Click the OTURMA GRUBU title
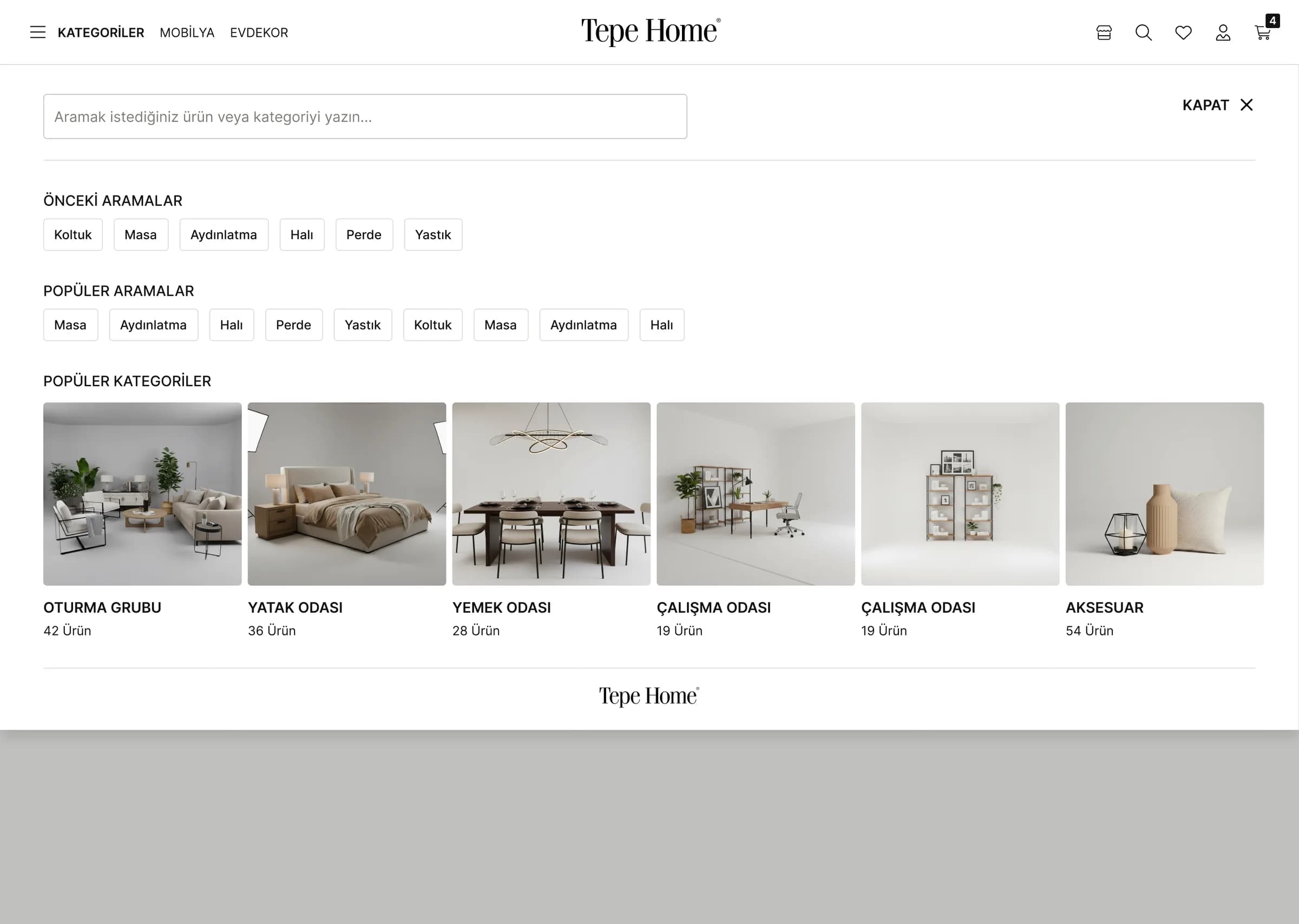This screenshot has height=924, width=1299. pos(102,608)
